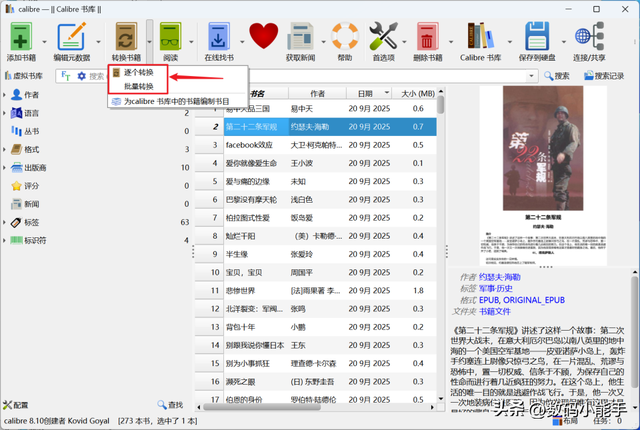This screenshot has height=430, width=640.
Task: Open the tag link 军事-历史
Action: coord(496,288)
